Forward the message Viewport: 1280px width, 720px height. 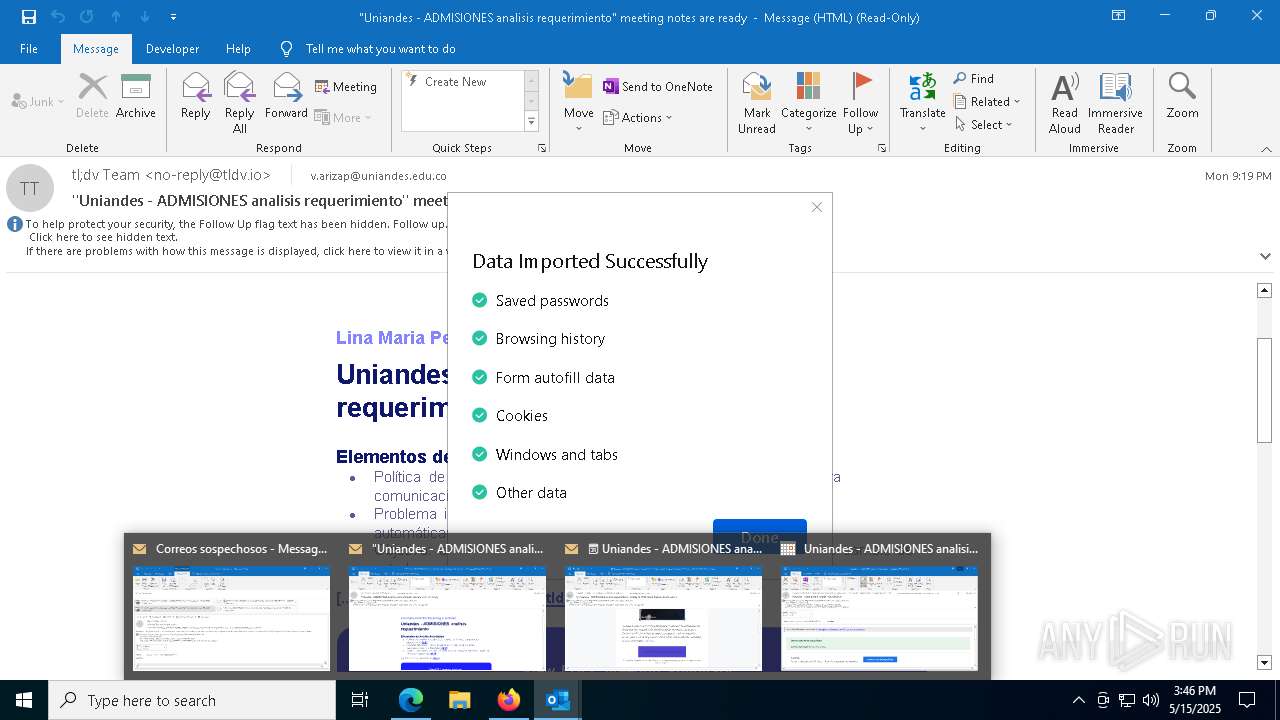click(287, 96)
